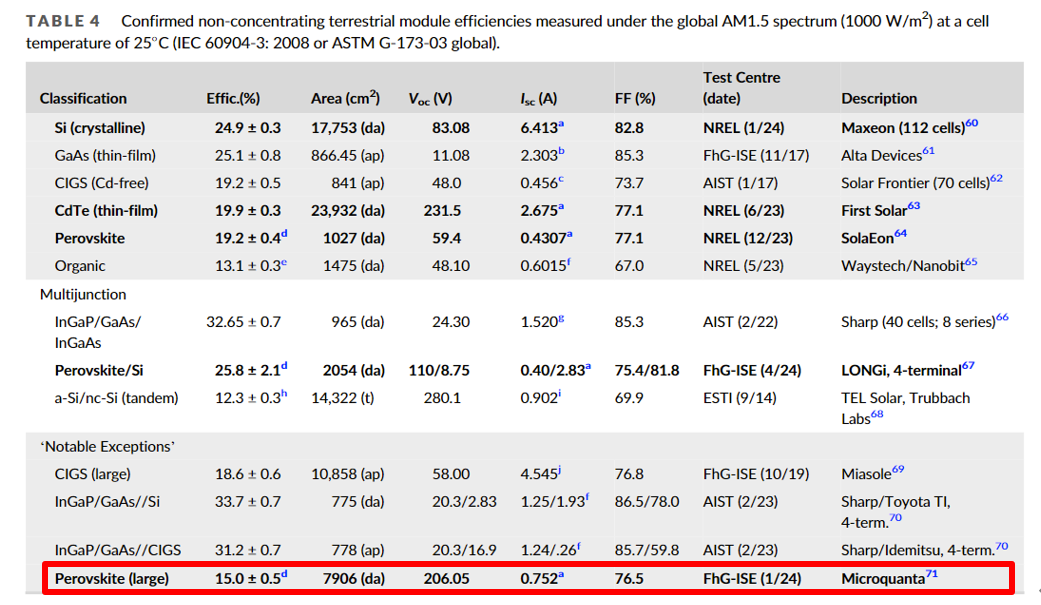Open reference 61 beside Alta Devices

pos(928,151)
